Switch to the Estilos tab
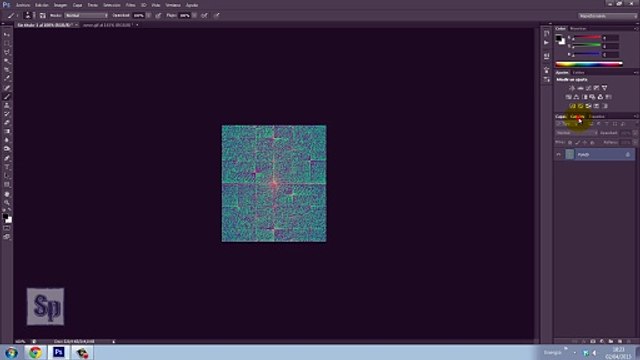Screen dimensions: 640x360 point(579,73)
